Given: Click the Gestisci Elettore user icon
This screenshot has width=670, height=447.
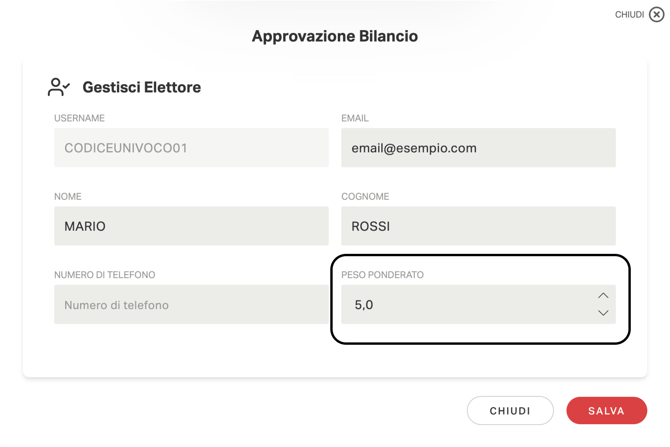Looking at the screenshot, I should (x=59, y=87).
